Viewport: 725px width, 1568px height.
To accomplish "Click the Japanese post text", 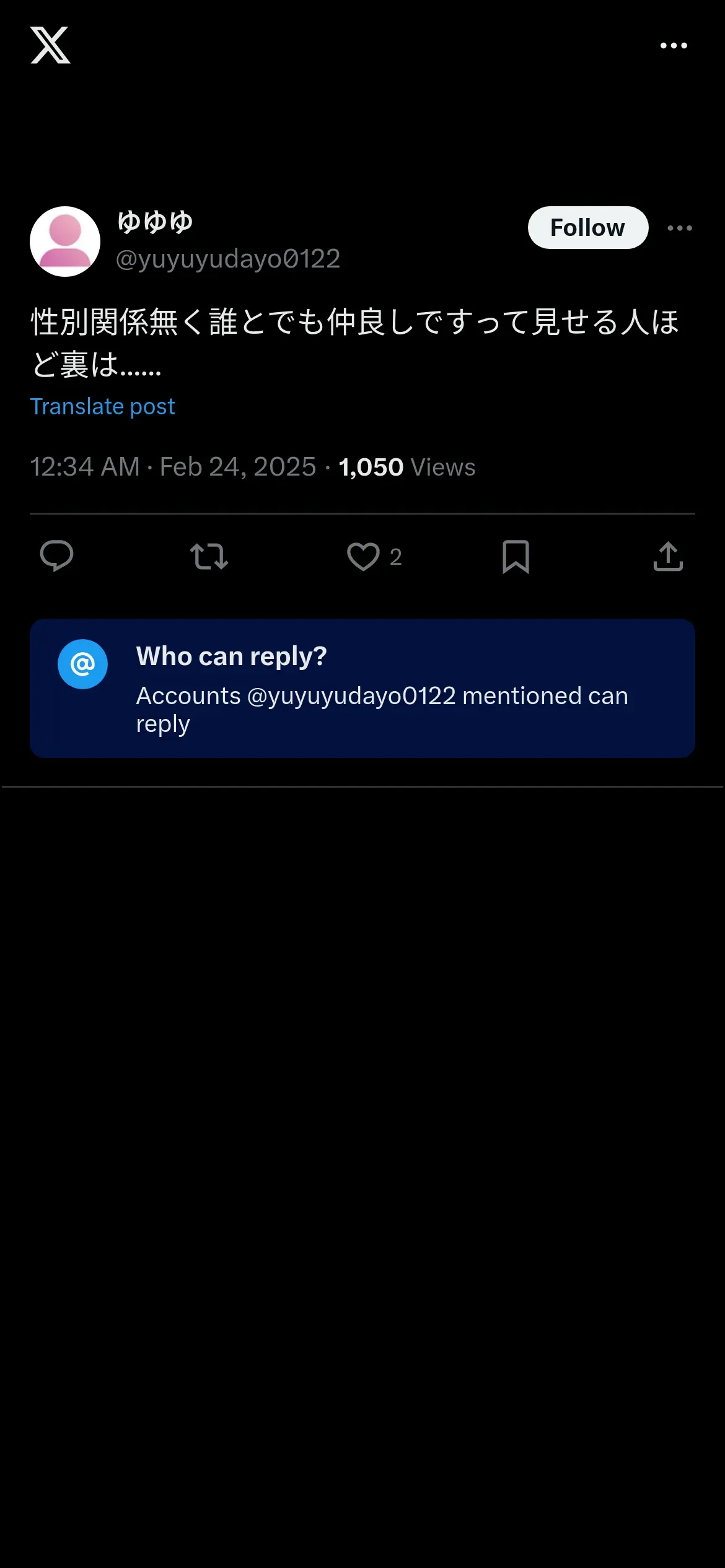I will tap(354, 342).
